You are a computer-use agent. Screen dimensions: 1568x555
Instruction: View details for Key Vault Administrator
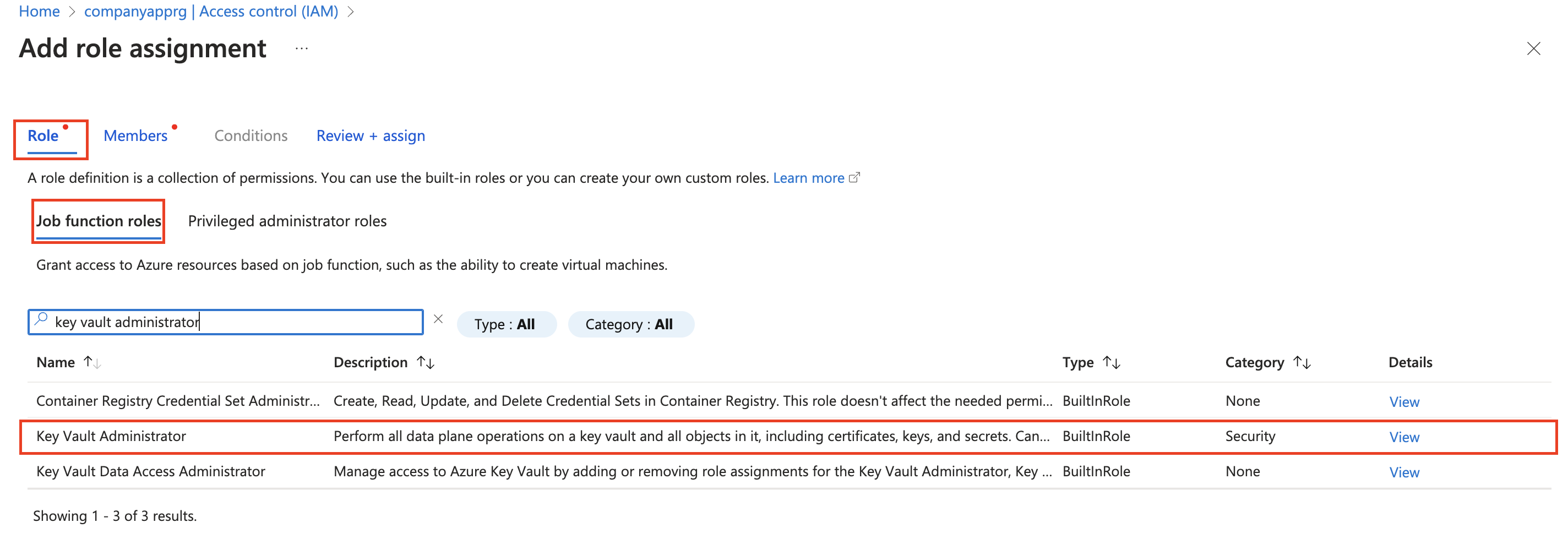(1403, 437)
